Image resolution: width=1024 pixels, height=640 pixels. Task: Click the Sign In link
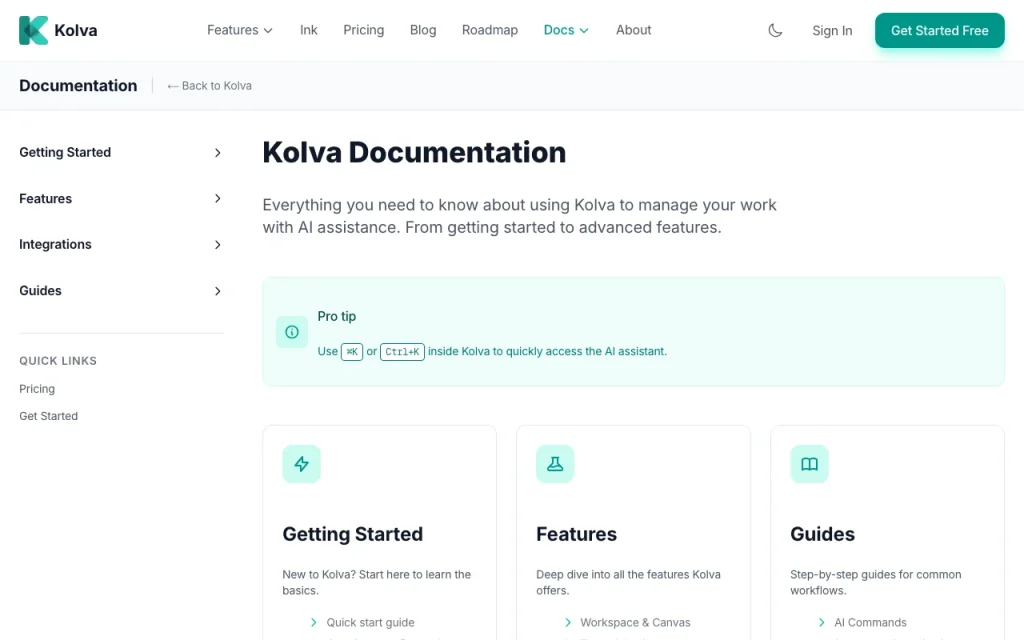point(832,31)
